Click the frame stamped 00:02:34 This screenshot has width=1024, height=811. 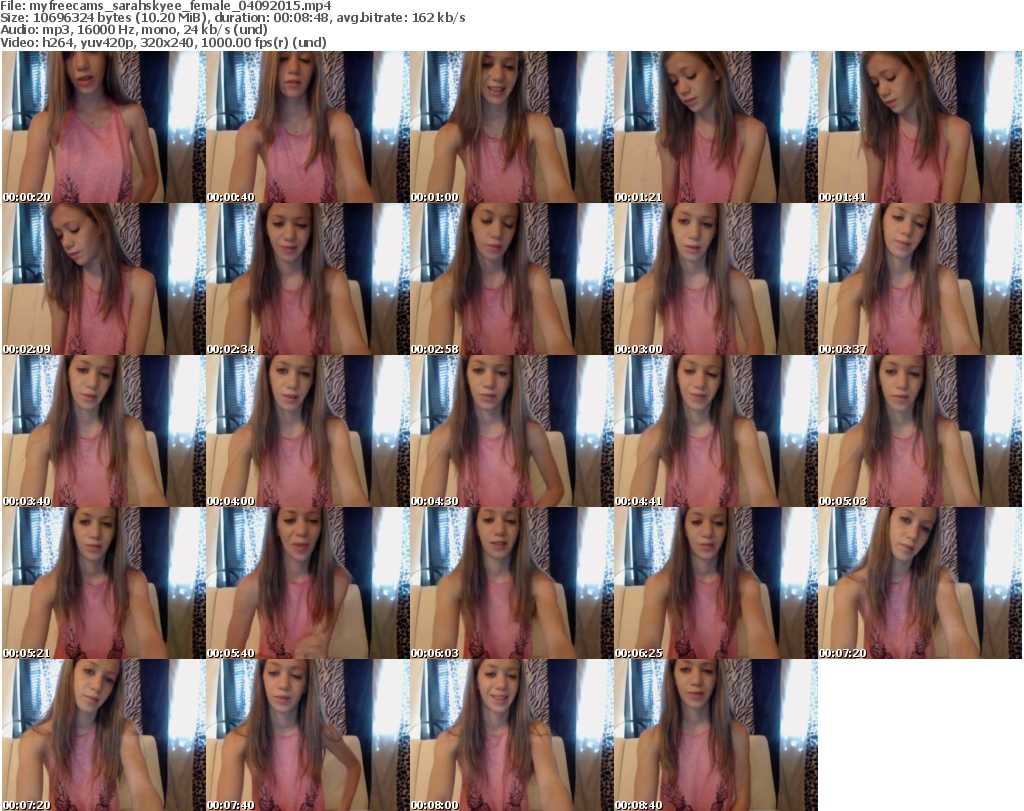coord(308,279)
